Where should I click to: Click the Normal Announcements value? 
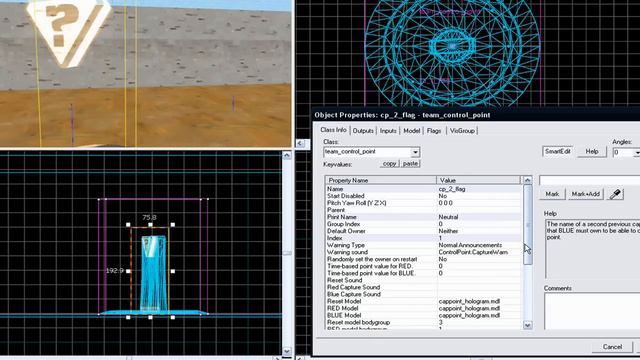[x=470, y=245]
